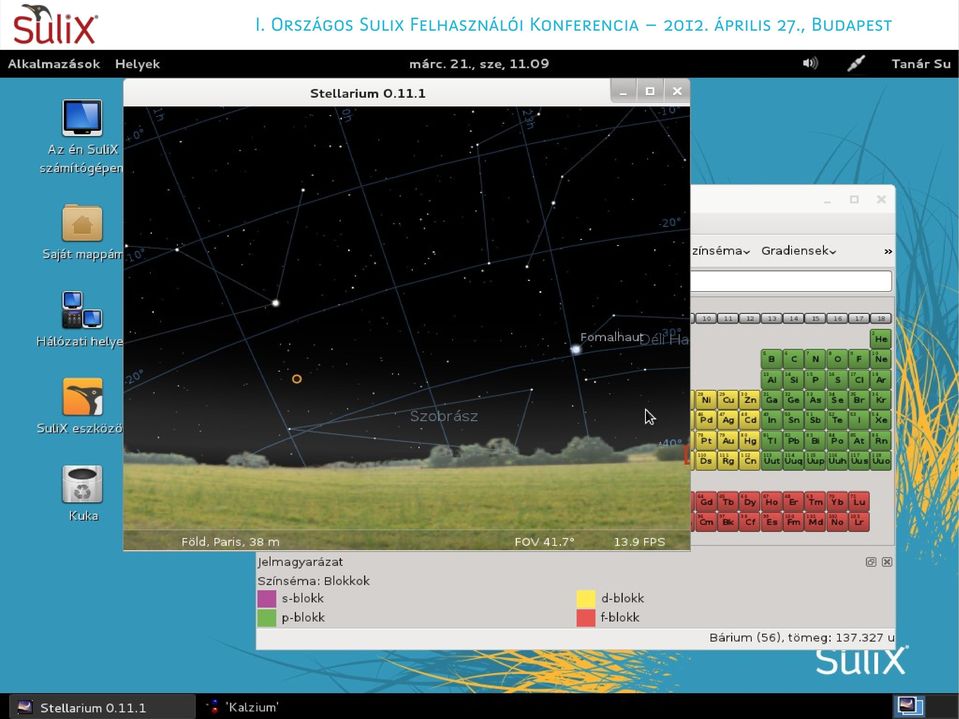Switch to 'Kalzium' in the taskbar
This screenshot has height=719, width=959.
(243, 707)
